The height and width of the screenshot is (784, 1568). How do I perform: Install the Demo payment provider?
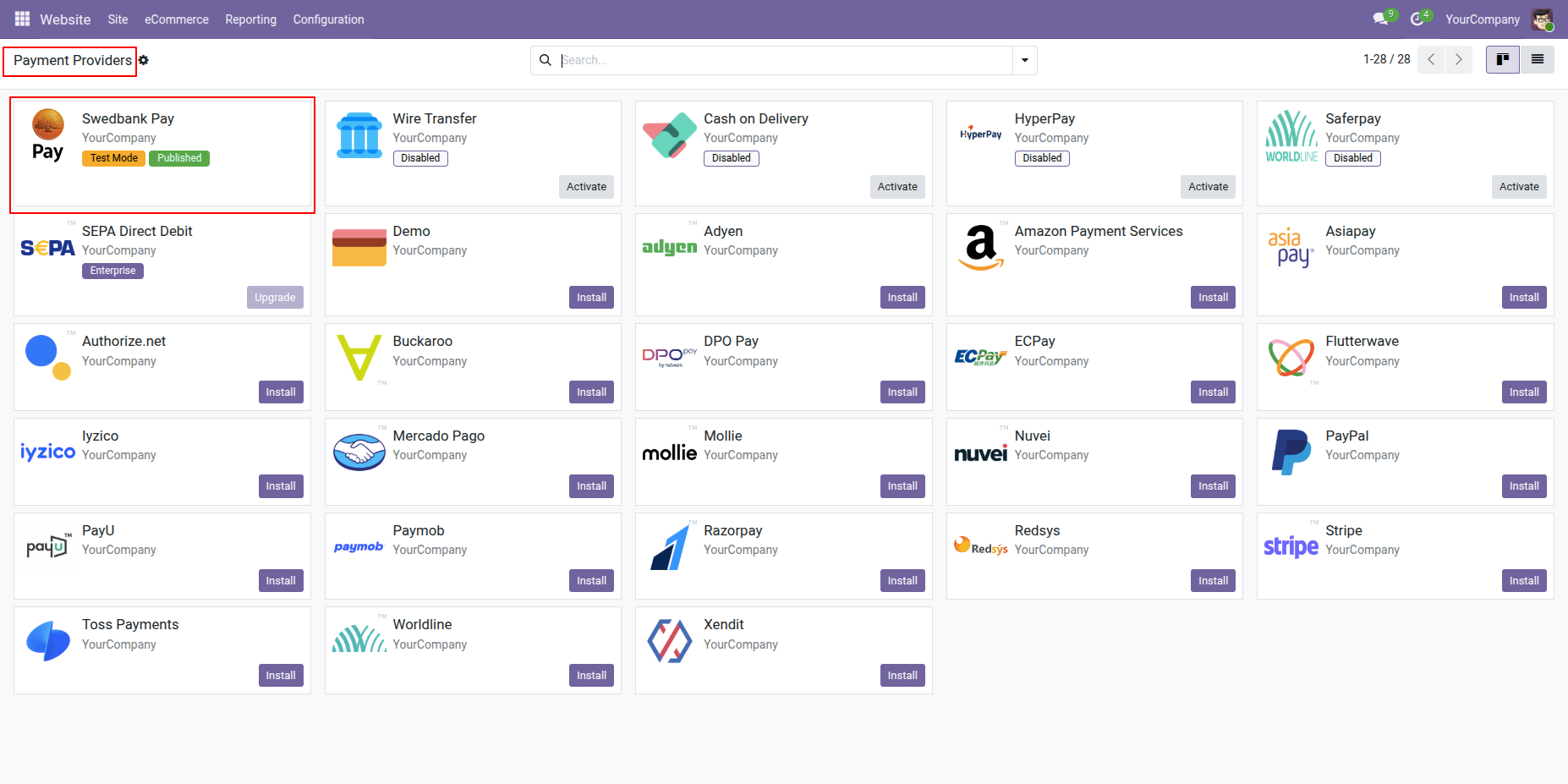point(592,298)
